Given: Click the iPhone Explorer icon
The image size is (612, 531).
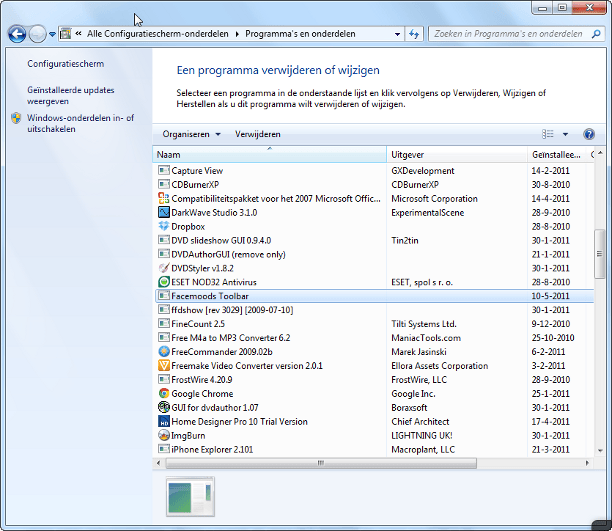Looking at the screenshot, I should tap(164, 449).
